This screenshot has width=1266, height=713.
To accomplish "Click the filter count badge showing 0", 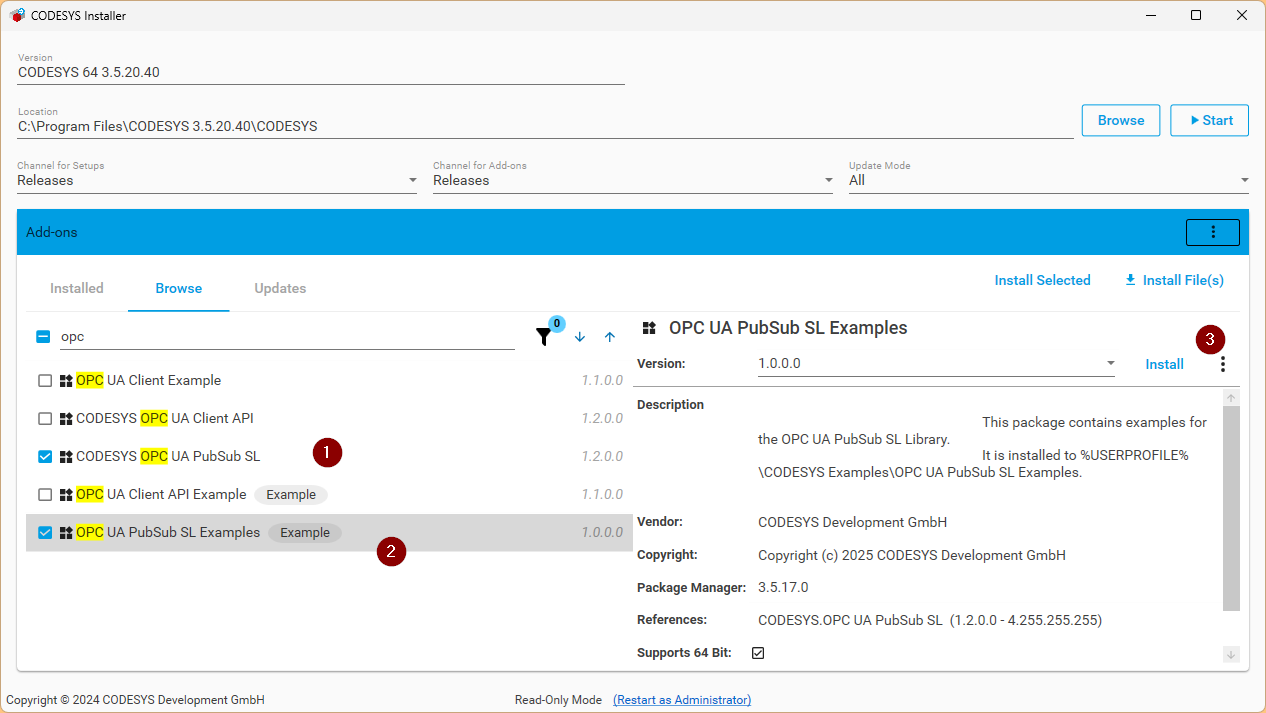I will pyautogui.click(x=557, y=323).
